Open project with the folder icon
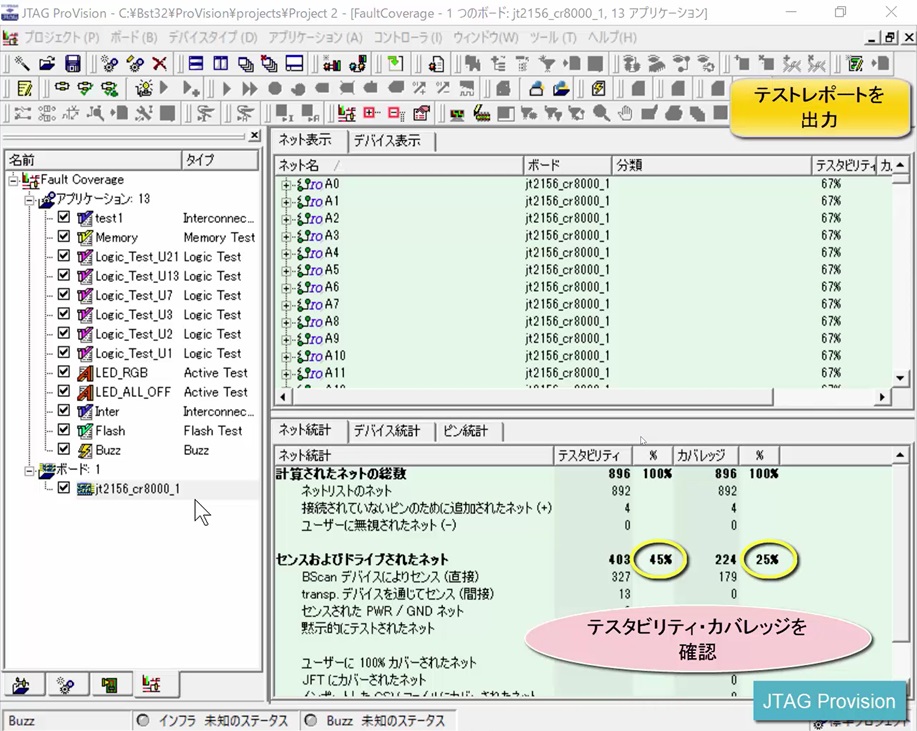 coord(47,63)
